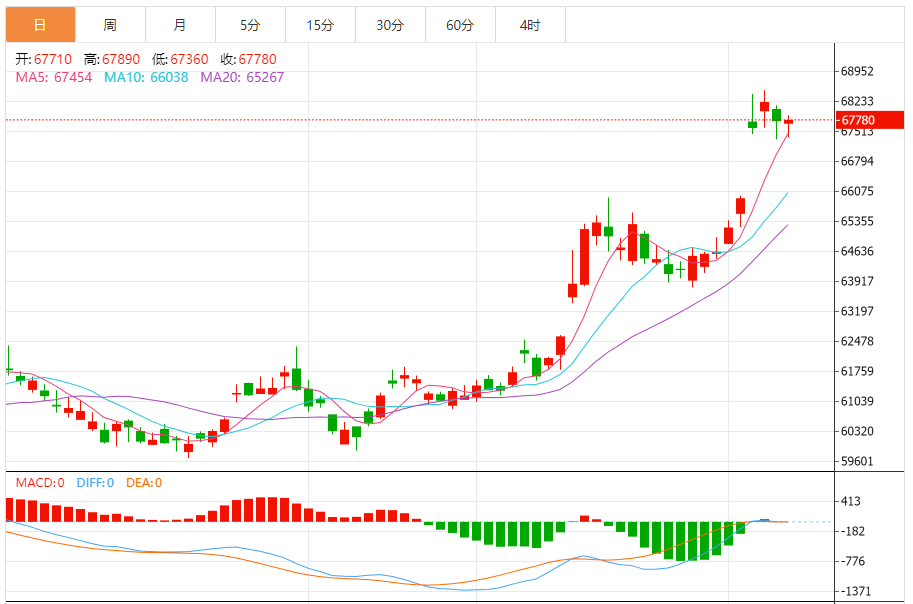Open the 月 monthly chart tab
The width and height of the screenshot is (913, 604).
click(180, 25)
